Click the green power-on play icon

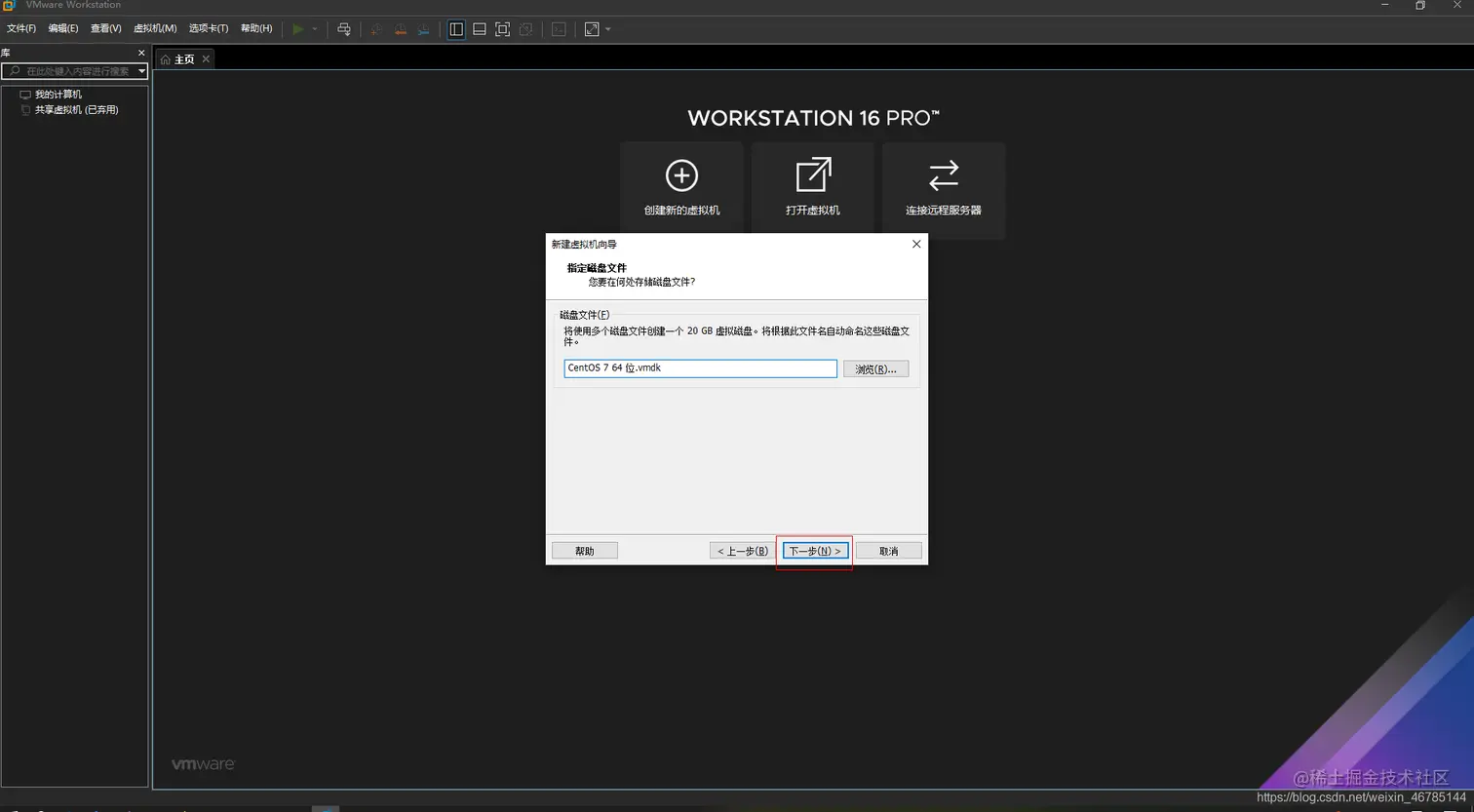[298, 29]
